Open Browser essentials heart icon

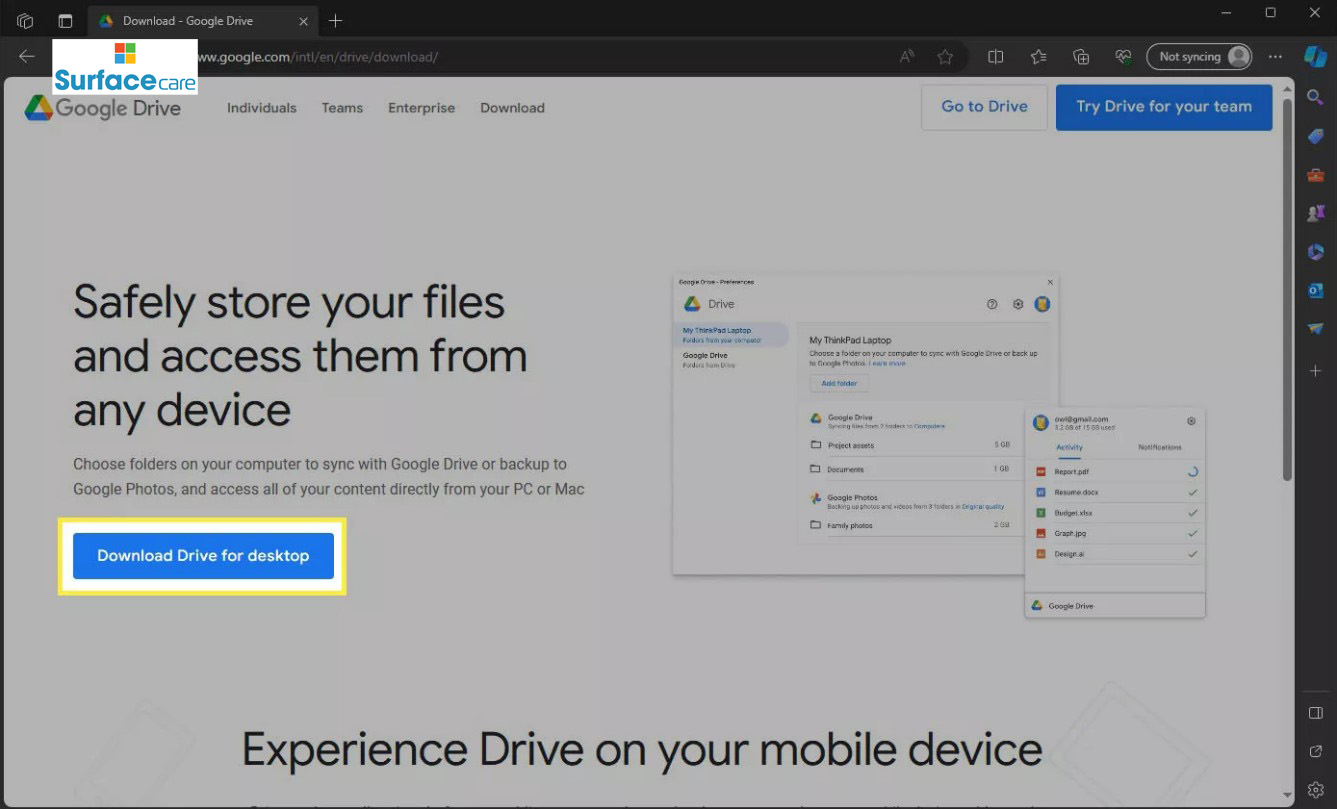click(x=1123, y=57)
